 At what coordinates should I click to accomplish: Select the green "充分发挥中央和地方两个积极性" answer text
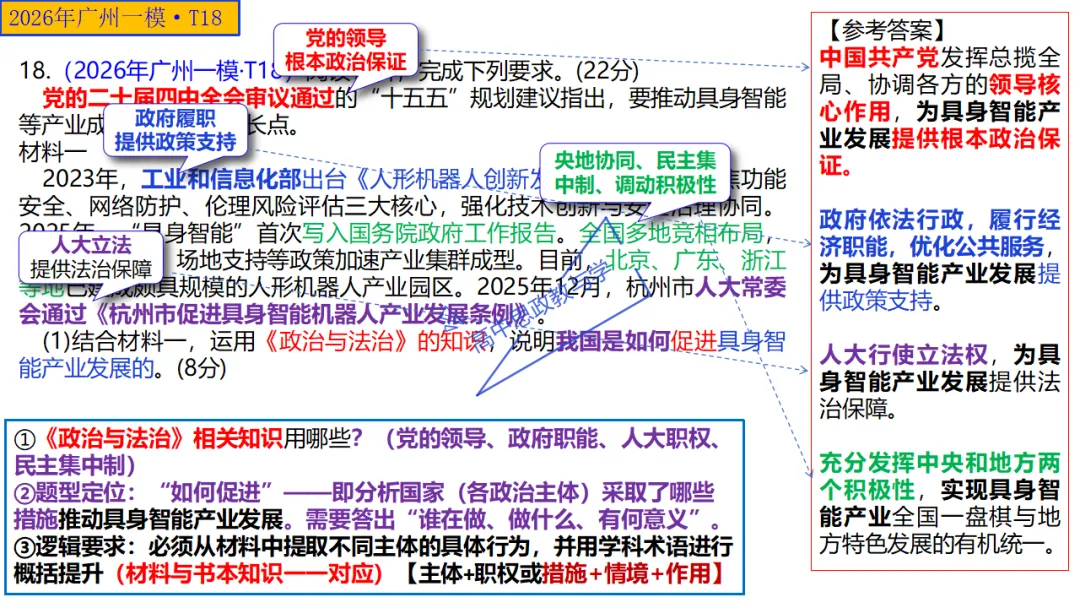[939, 476]
